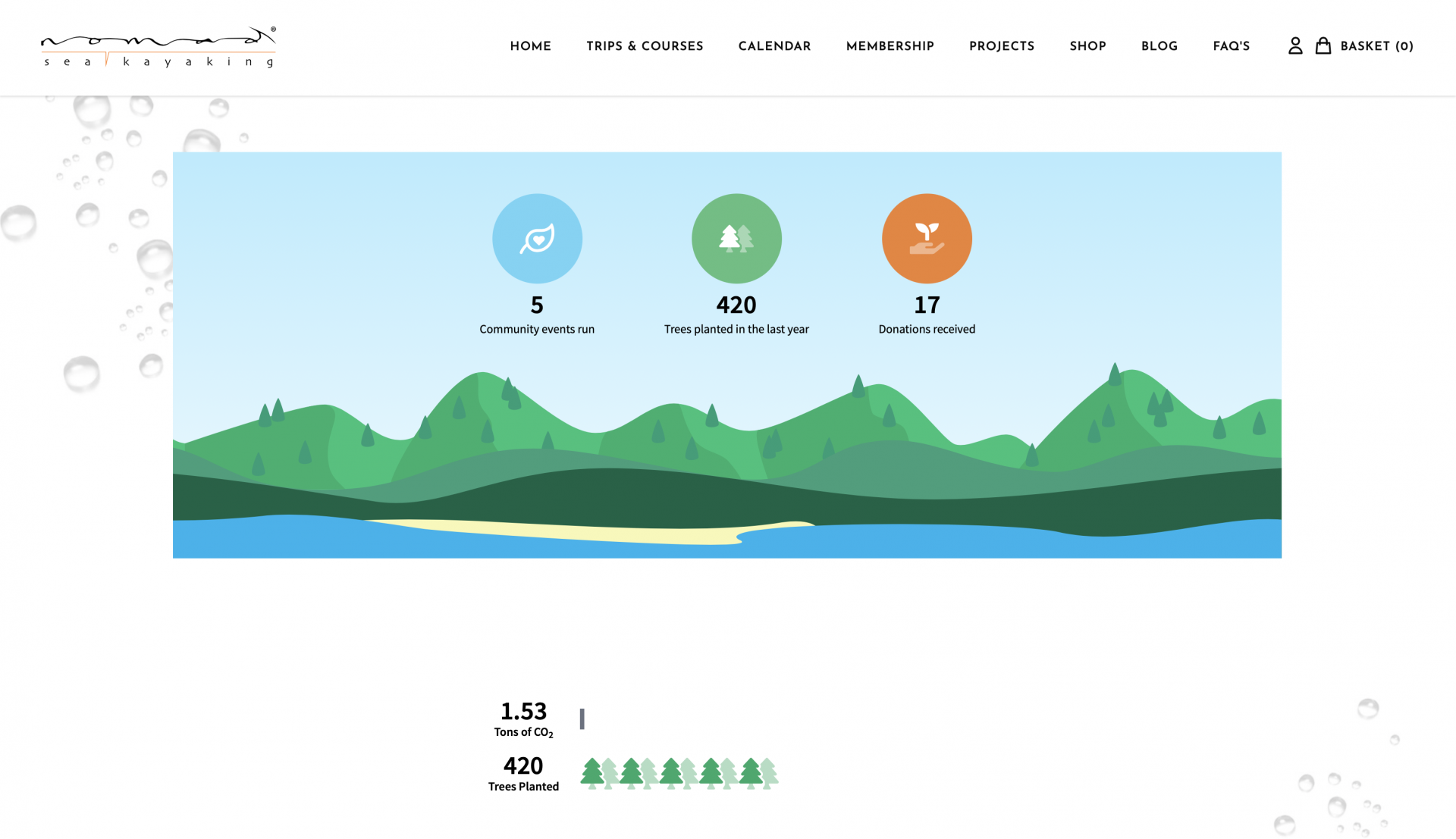Open the FAQ'S link
The height and width of the screenshot is (839, 1456).
[1232, 46]
